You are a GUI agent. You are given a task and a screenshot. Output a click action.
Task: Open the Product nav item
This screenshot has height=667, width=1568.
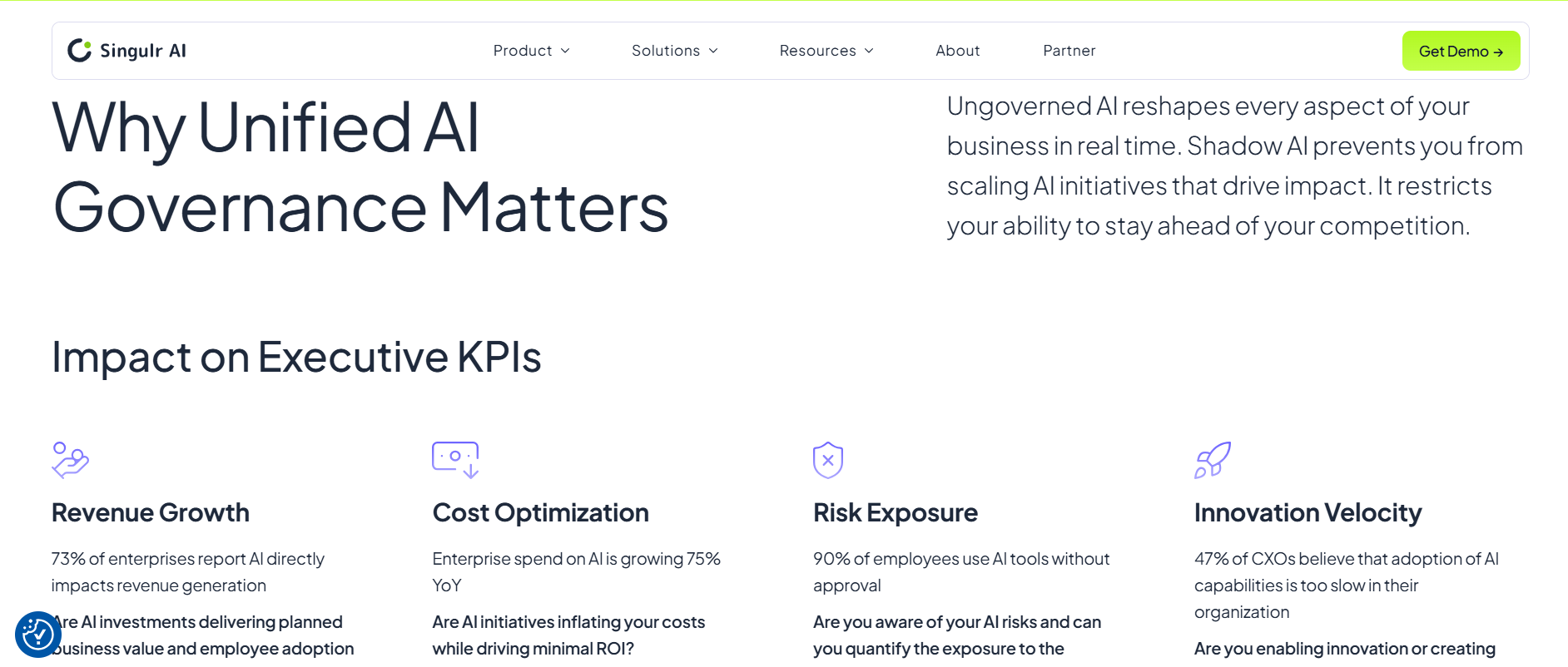[x=522, y=51]
